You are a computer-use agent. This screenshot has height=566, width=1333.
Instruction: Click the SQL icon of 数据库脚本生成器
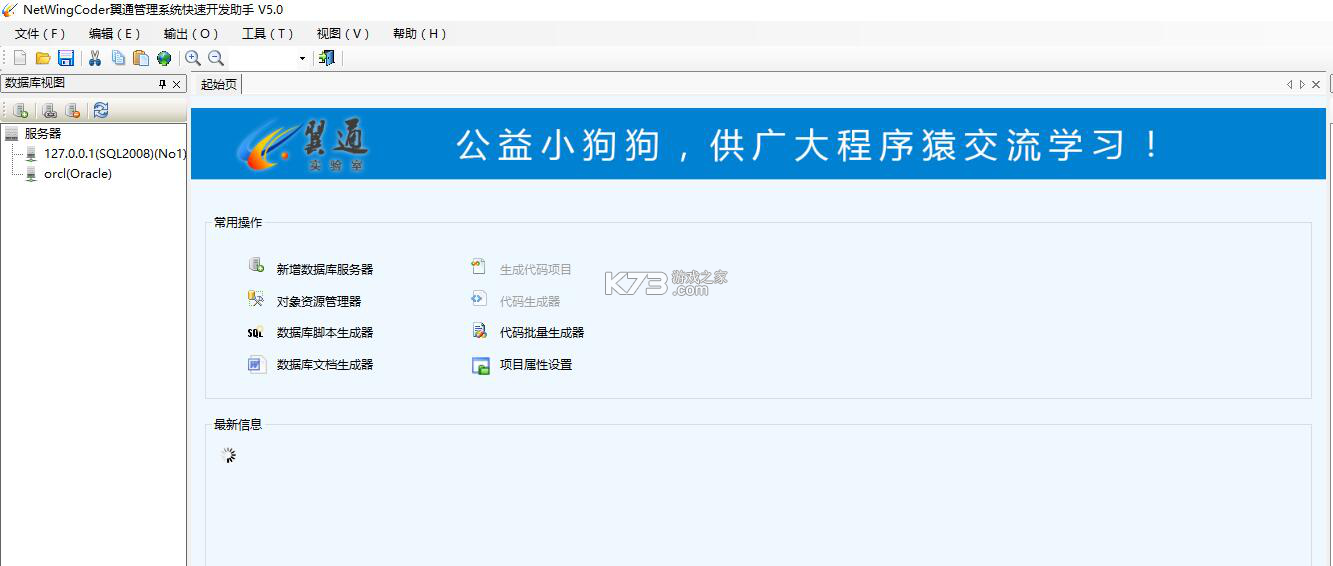tap(256, 333)
